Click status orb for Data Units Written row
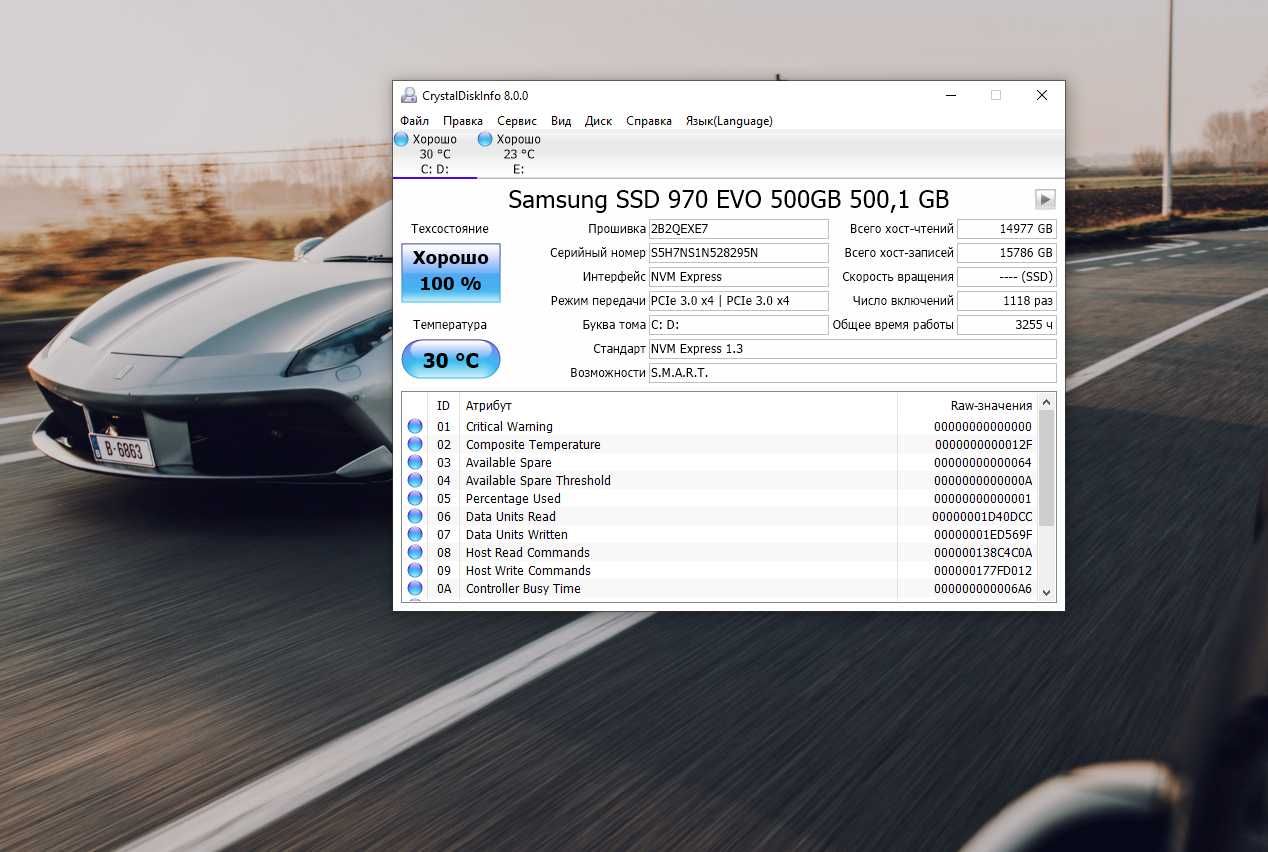The image size is (1268, 852). tap(415, 535)
